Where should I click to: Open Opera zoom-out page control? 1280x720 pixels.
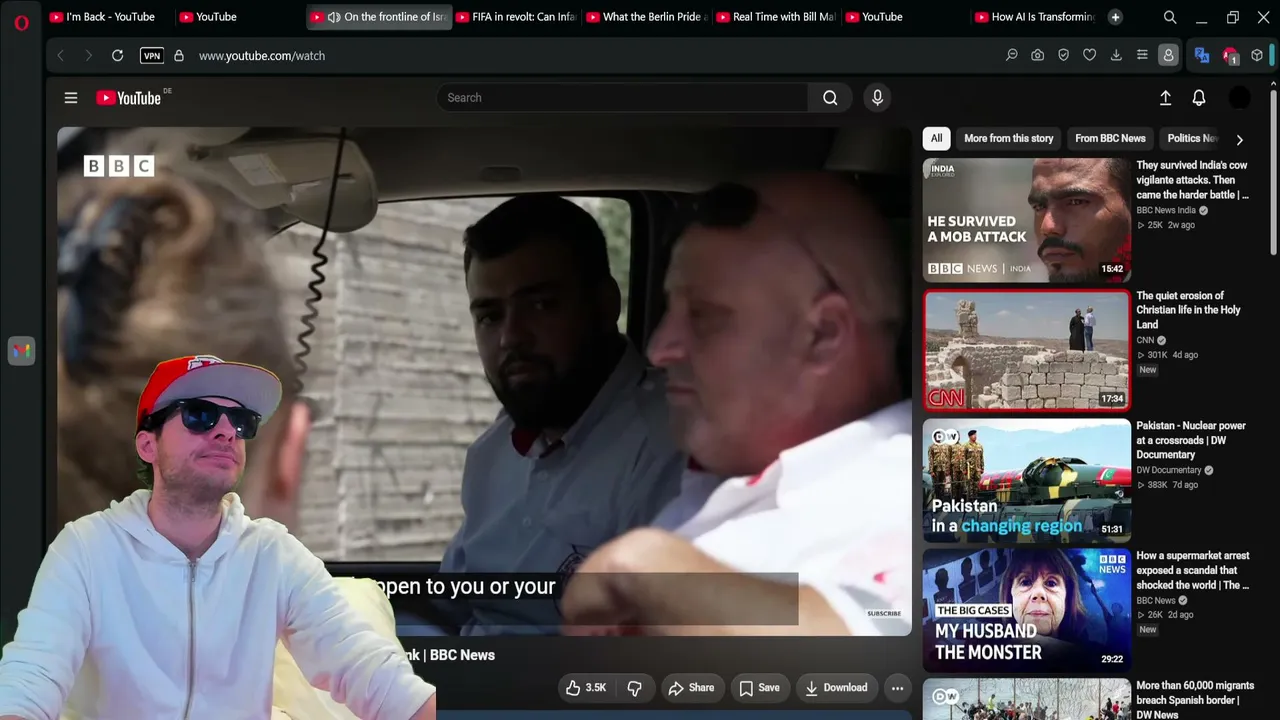[x=1012, y=56]
